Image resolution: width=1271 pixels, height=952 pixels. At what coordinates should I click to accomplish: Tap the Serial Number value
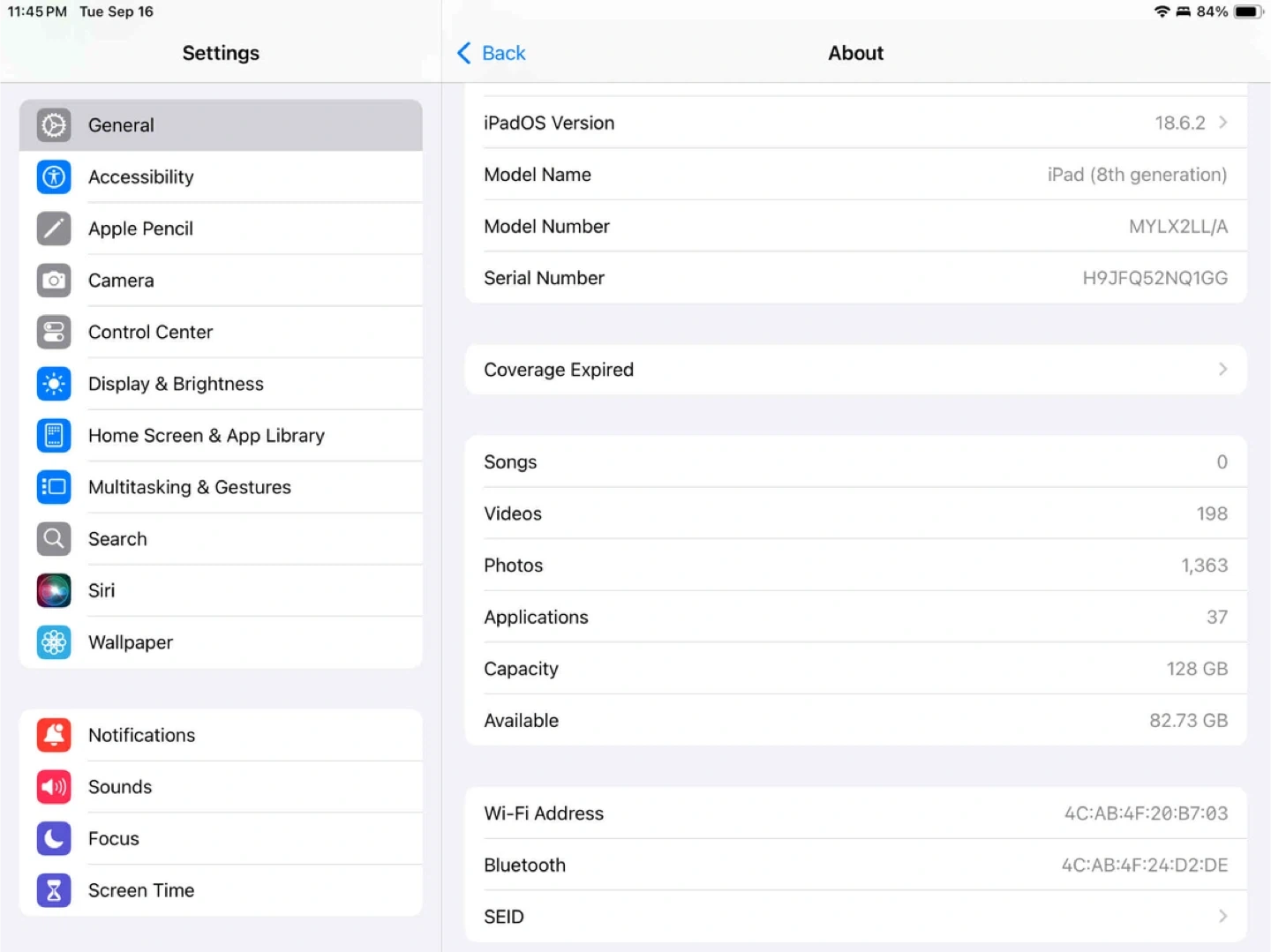[x=1154, y=278]
